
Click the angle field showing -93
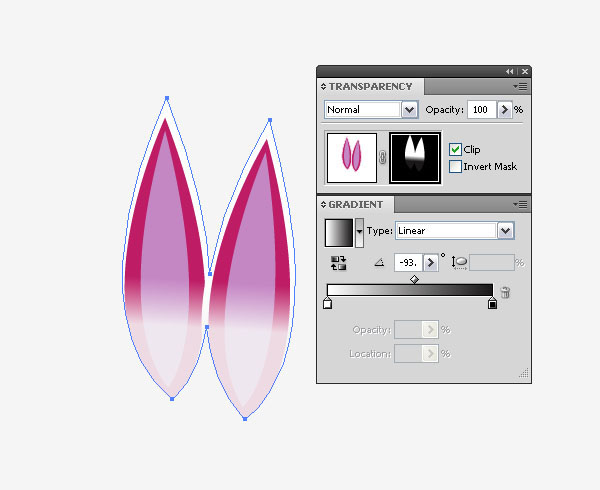pos(408,263)
